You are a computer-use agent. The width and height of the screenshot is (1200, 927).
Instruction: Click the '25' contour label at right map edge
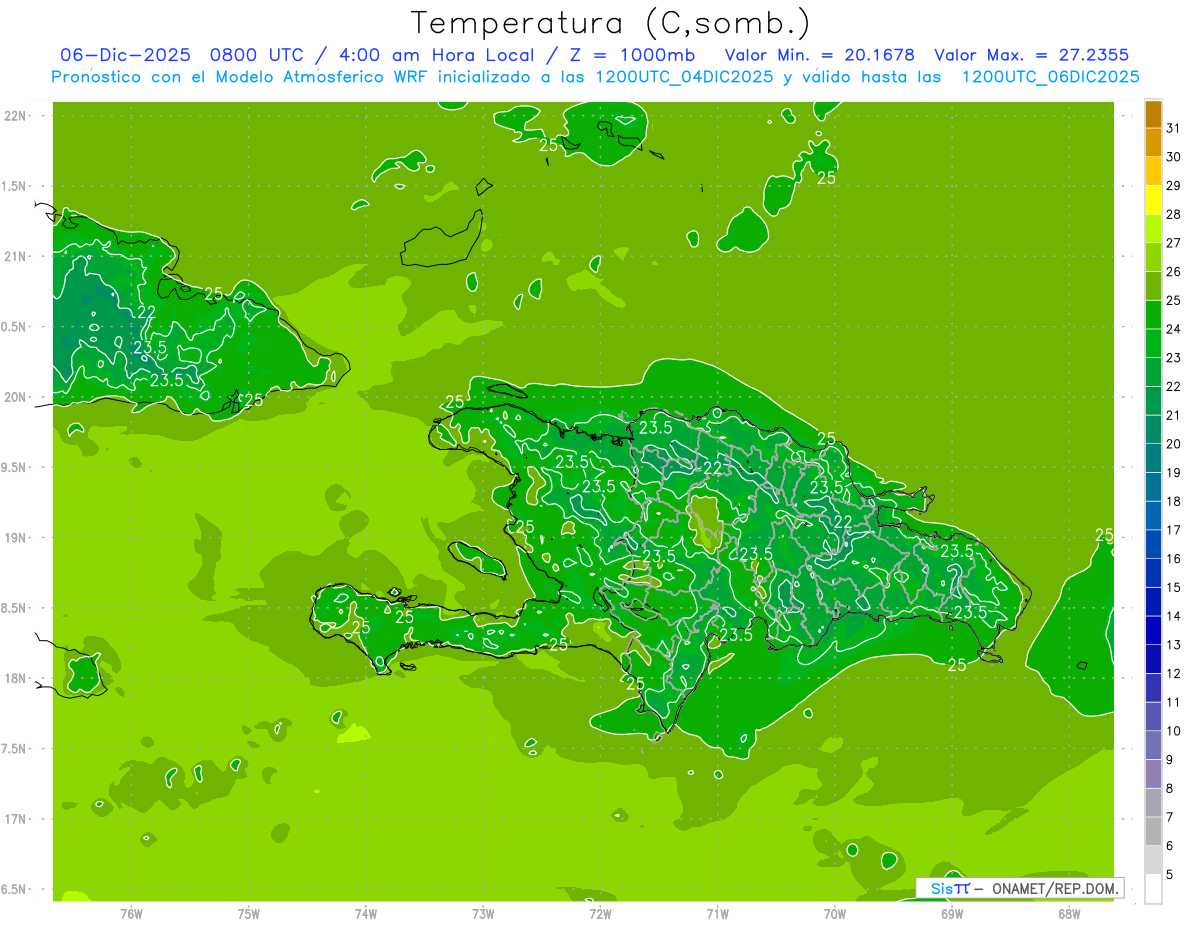(x=1104, y=535)
